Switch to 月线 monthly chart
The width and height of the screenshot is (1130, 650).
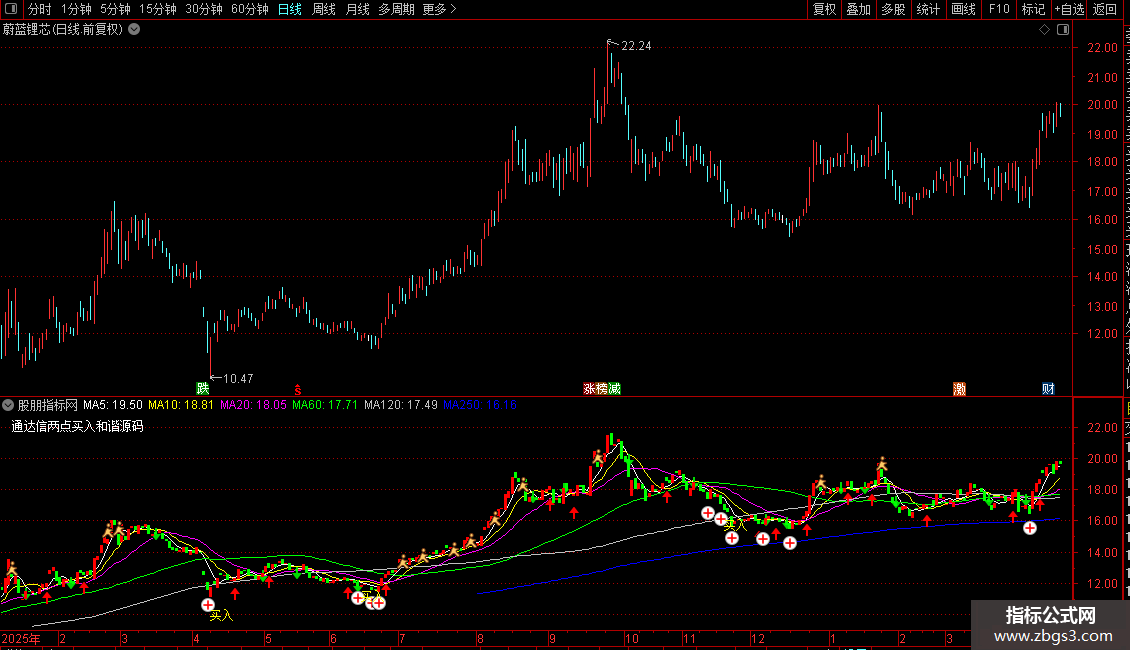click(357, 9)
